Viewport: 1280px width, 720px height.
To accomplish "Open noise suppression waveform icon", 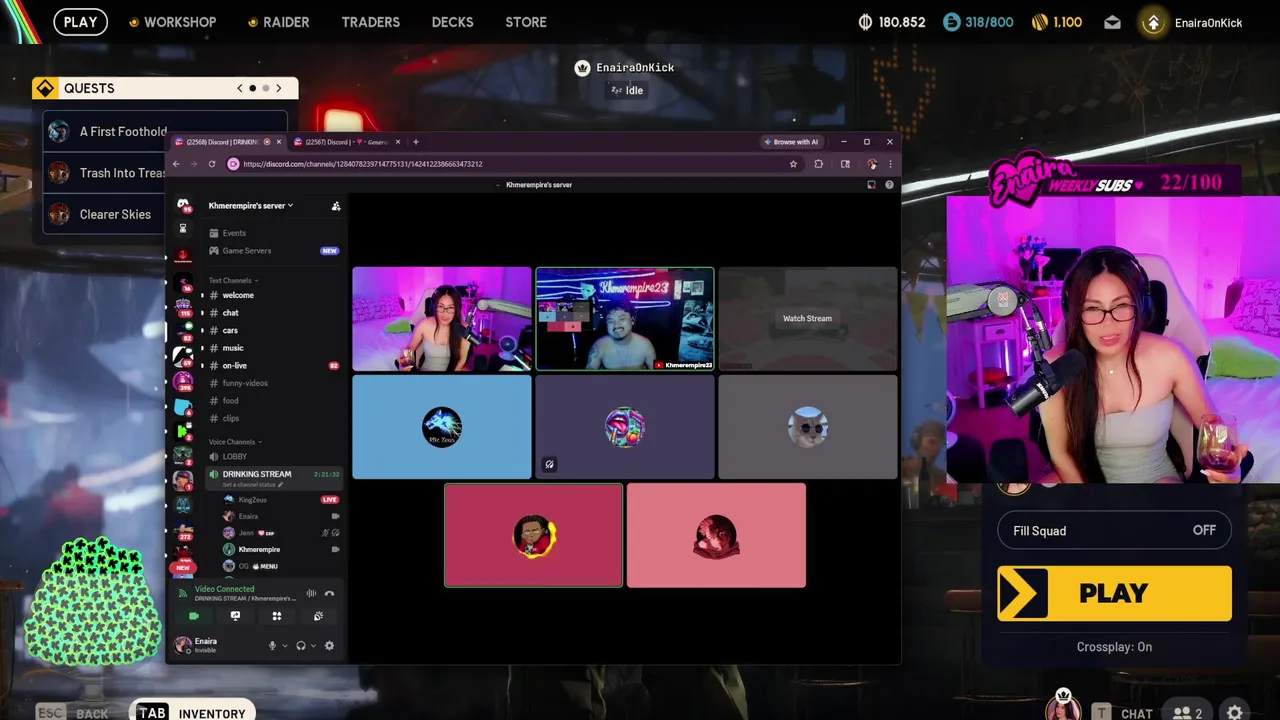I will [311, 593].
